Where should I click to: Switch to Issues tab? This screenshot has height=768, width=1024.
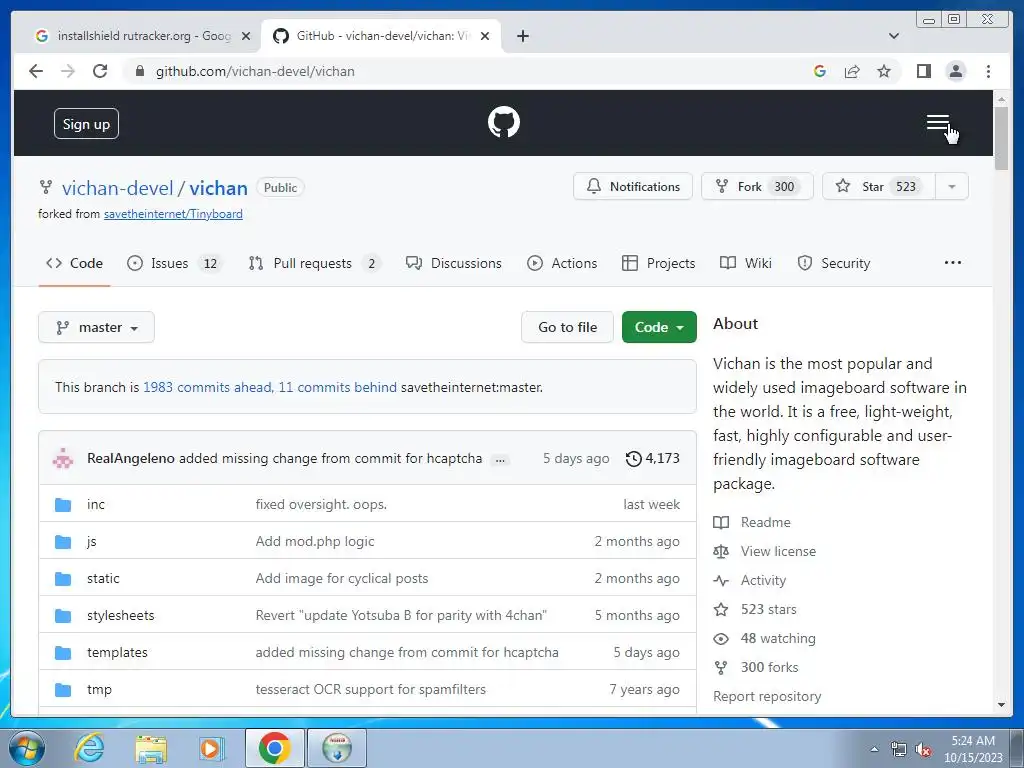pyautogui.click(x=174, y=263)
